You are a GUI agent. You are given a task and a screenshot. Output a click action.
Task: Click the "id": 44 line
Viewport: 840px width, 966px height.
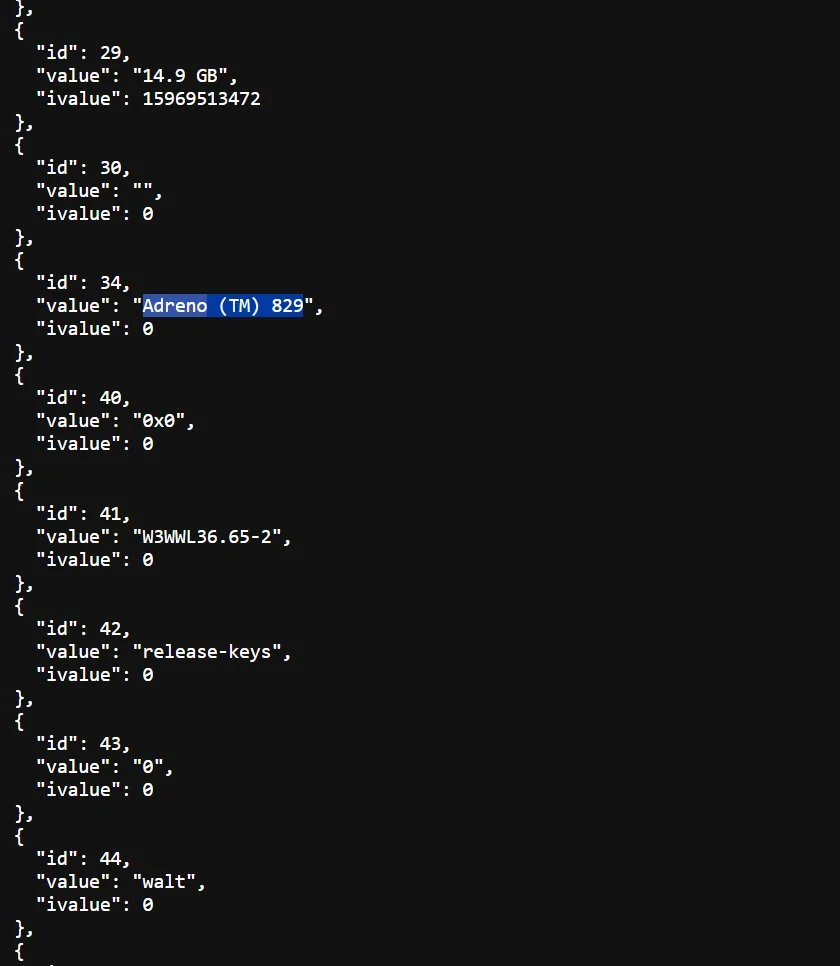click(83, 859)
